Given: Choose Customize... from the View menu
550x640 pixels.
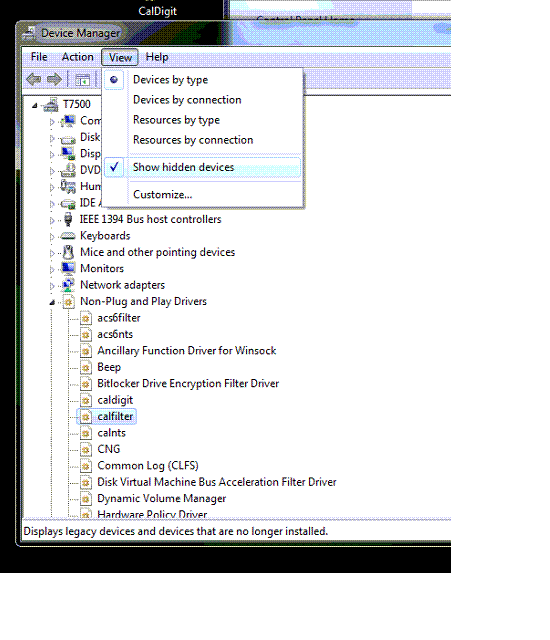Looking at the screenshot, I should (x=162, y=195).
